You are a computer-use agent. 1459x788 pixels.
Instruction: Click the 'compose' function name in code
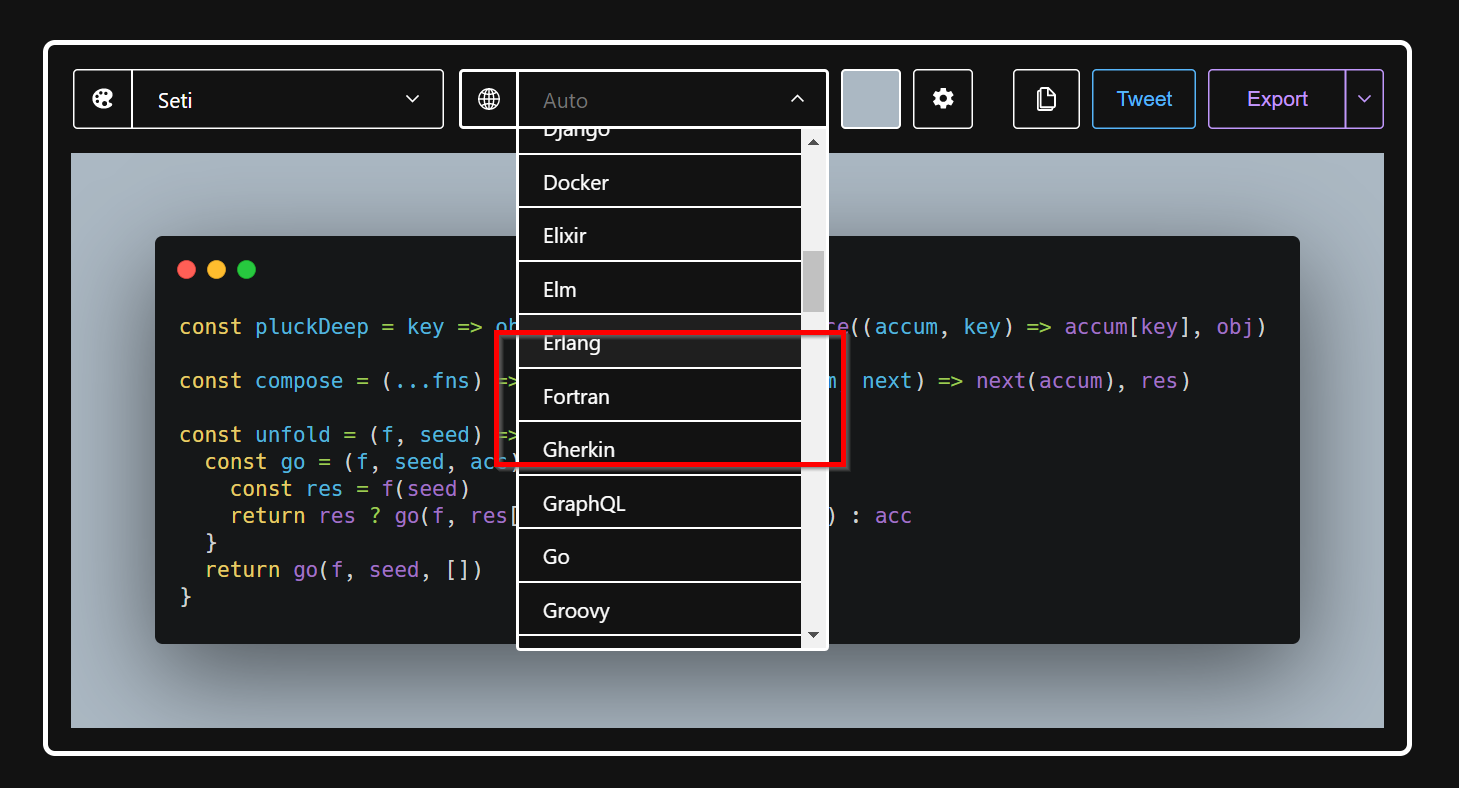(x=299, y=381)
